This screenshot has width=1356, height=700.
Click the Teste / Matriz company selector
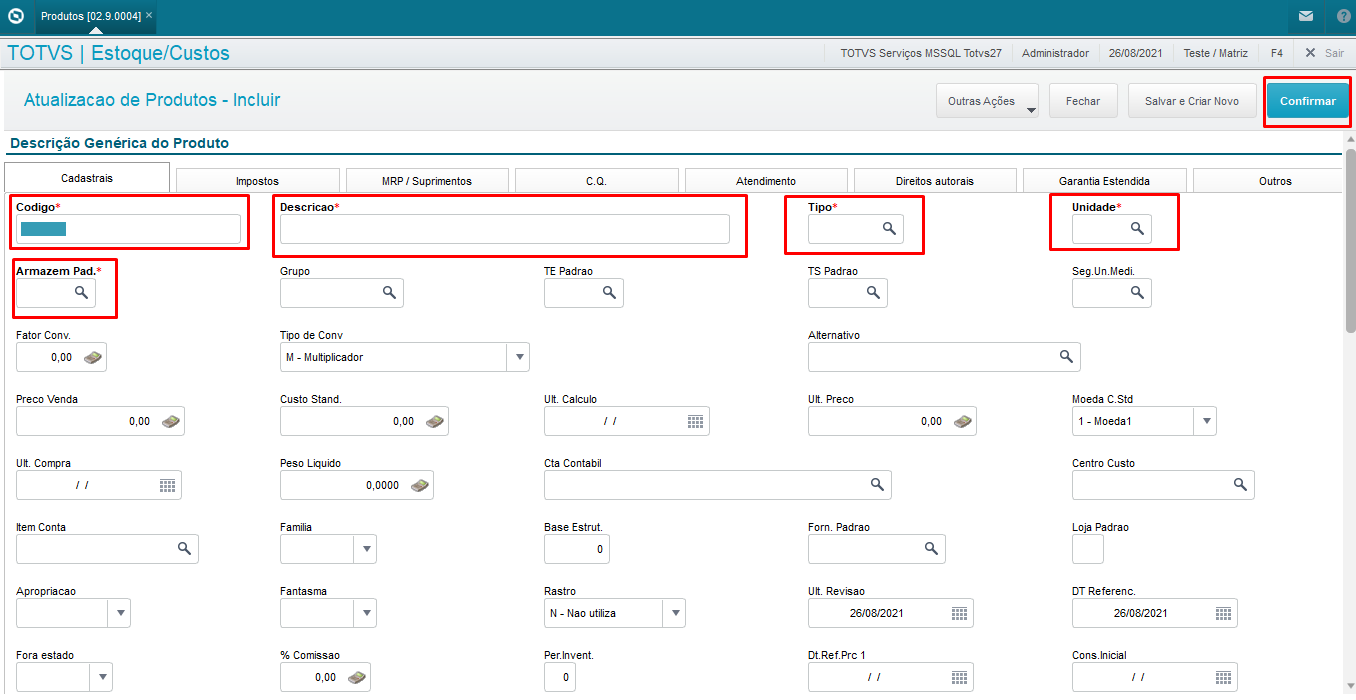(x=1216, y=53)
